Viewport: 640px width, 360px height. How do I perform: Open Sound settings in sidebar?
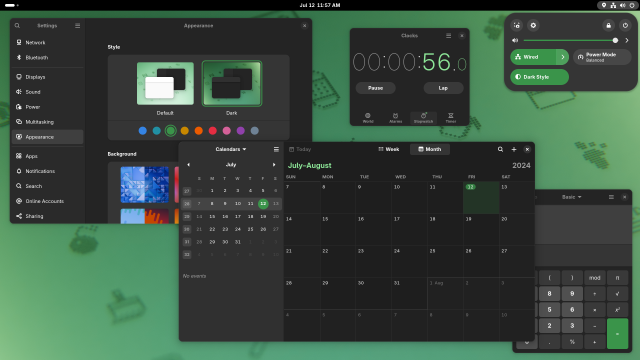click(x=47, y=92)
